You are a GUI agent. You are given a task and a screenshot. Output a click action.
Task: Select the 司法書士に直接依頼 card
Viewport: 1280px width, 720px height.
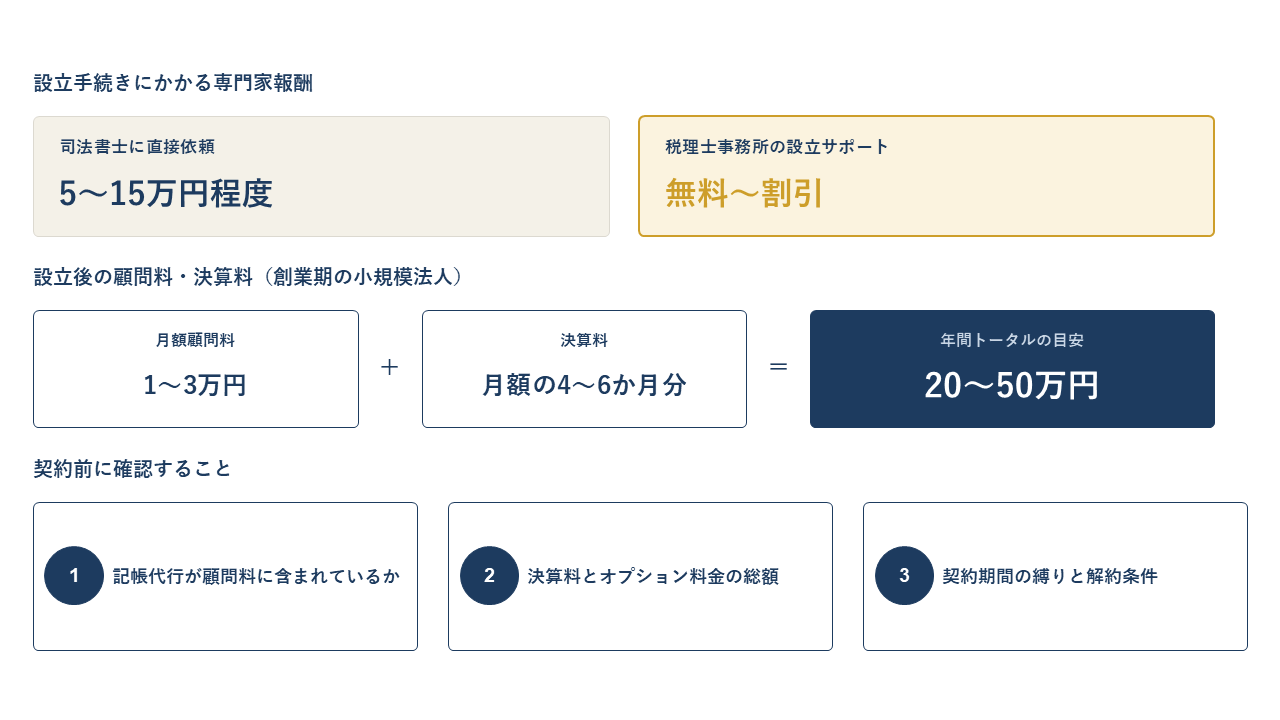pos(321,176)
